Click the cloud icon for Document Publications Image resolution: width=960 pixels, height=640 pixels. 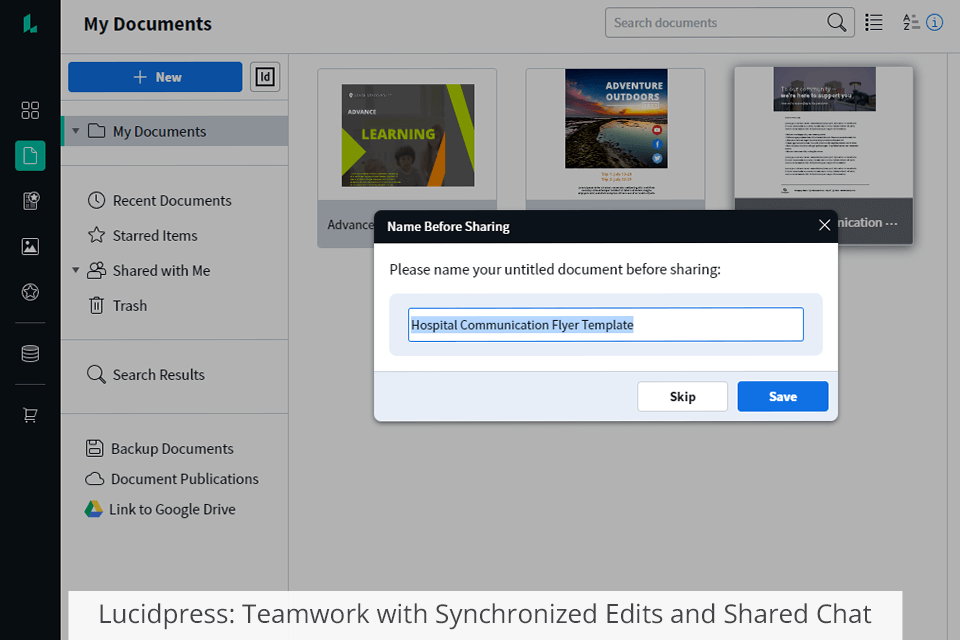[94, 479]
